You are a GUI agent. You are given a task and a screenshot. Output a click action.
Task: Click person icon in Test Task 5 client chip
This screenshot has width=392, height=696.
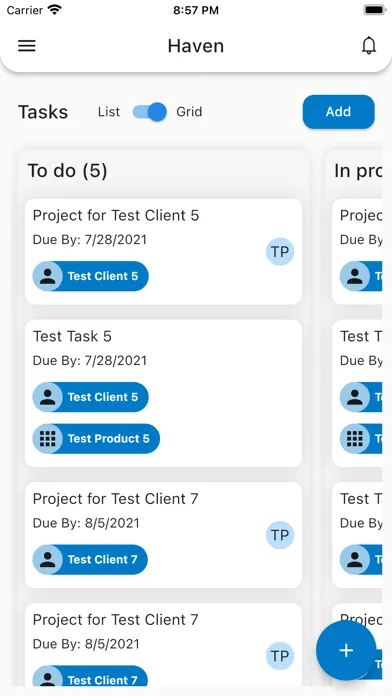point(48,397)
